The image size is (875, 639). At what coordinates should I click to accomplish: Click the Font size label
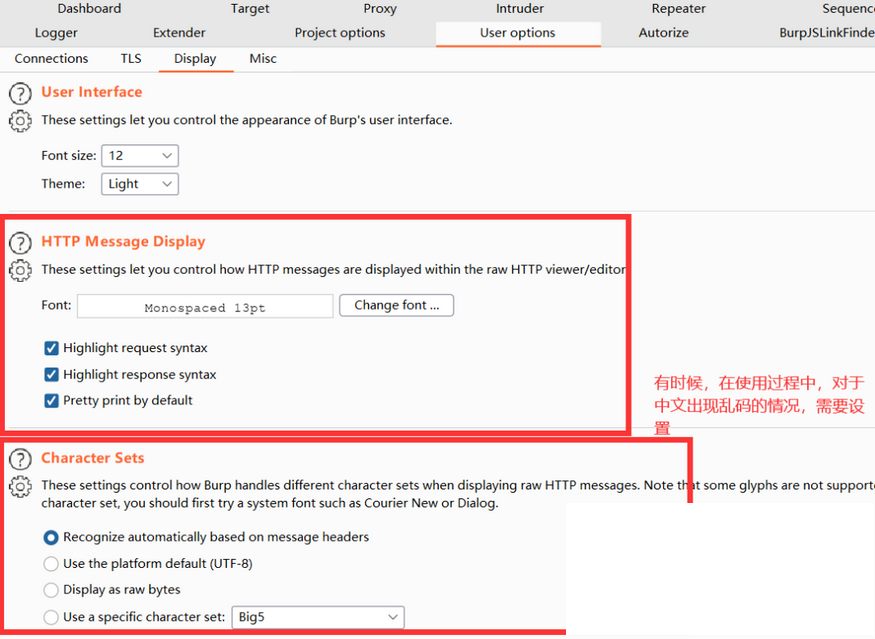point(69,156)
